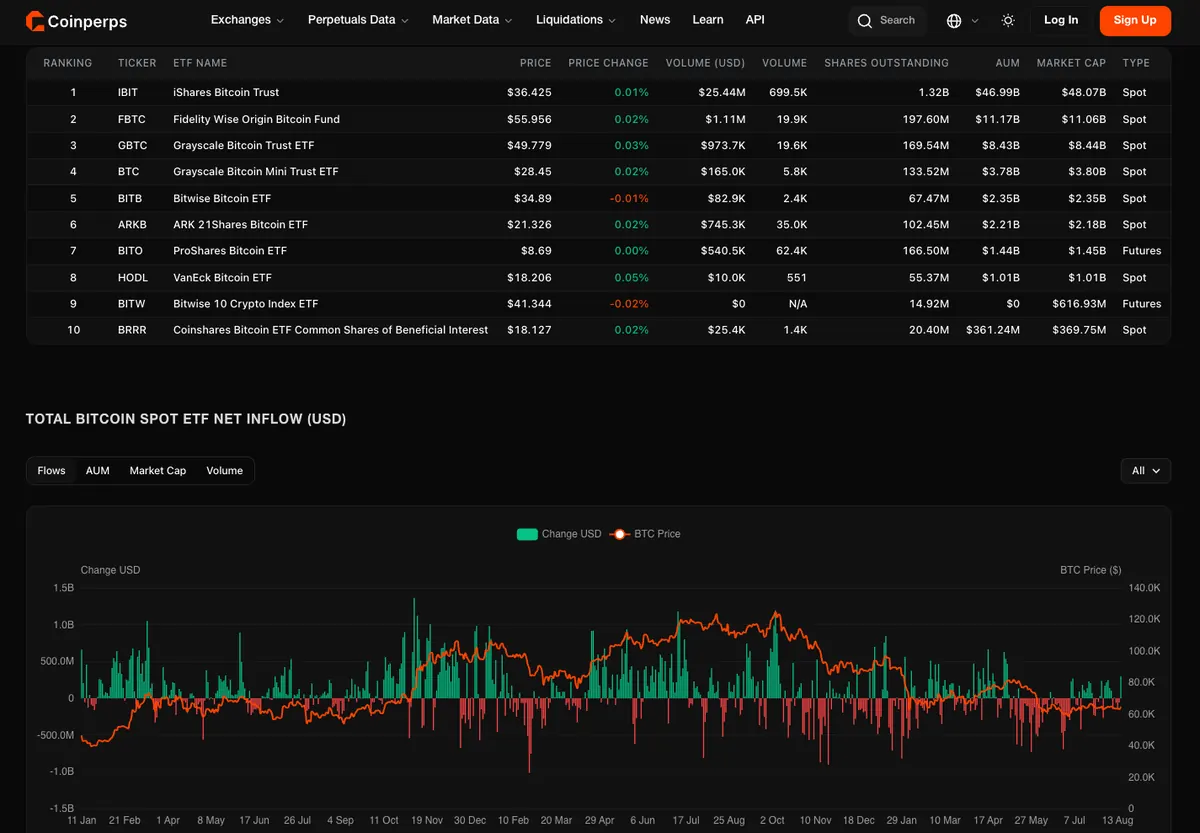This screenshot has width=1200, height=833.
Task: Select the iShares Bitcoin Trust row name
Action: pyautogui.click(x=226, y=92)
